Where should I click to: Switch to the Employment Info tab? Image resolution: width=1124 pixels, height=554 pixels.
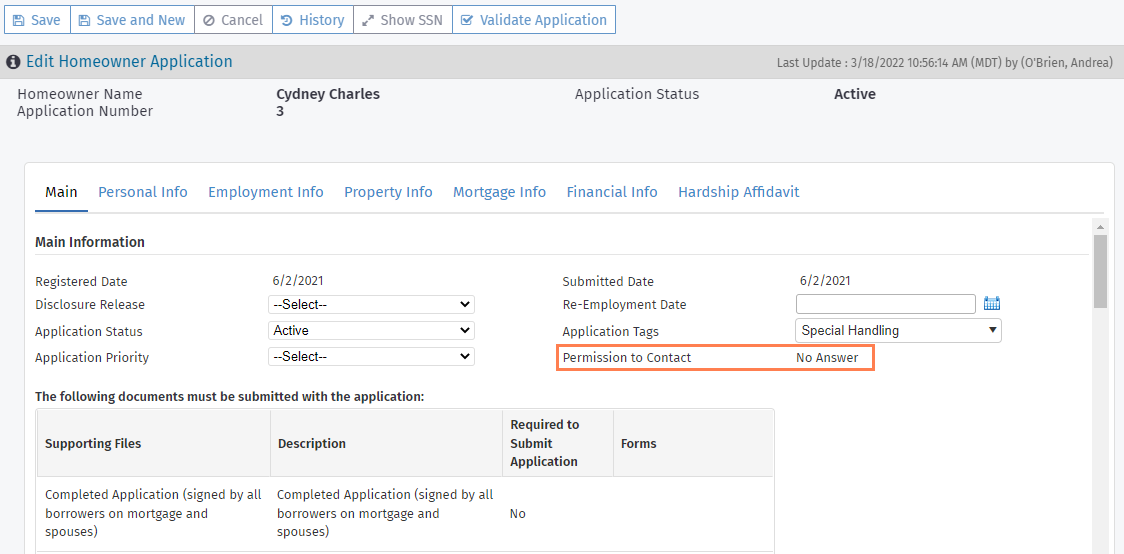click(266, 192)
